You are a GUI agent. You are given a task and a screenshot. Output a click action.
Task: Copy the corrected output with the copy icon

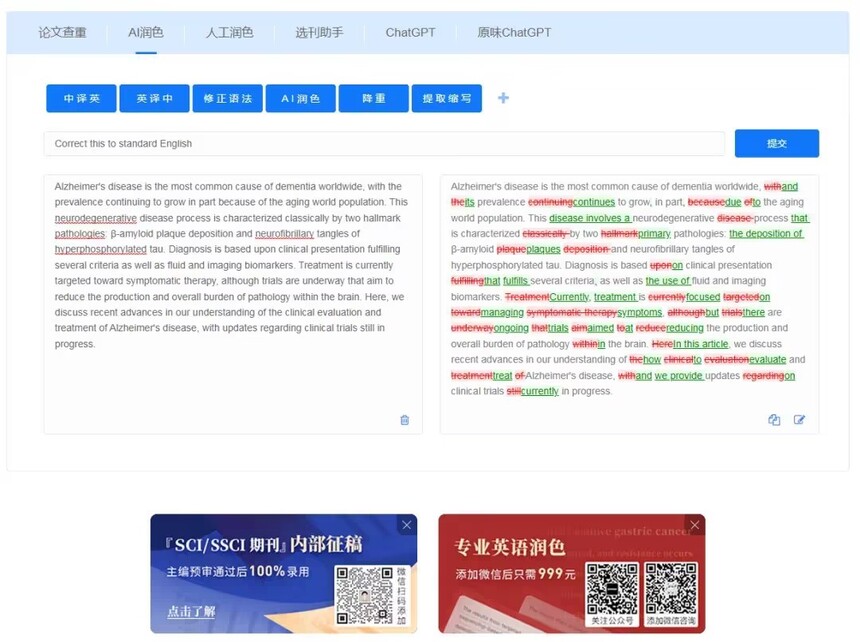774,420
